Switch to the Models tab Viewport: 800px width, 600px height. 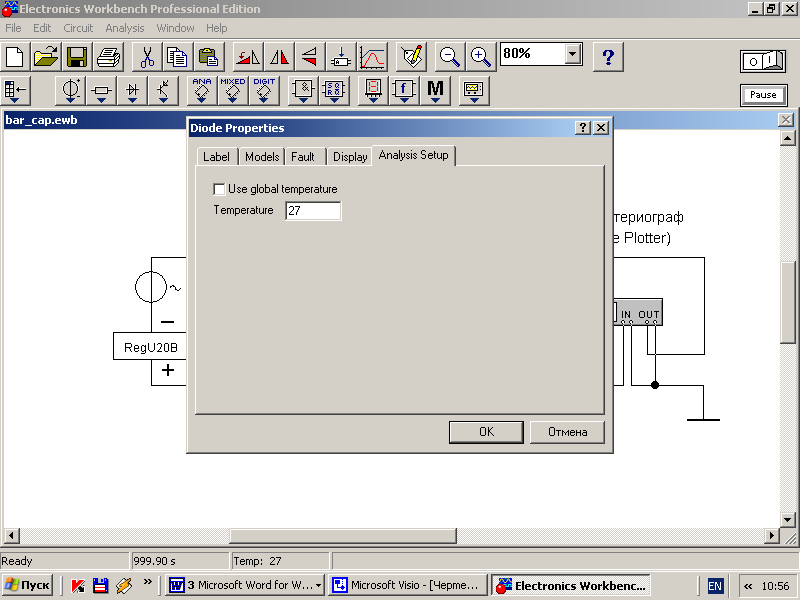click(262, 157)
